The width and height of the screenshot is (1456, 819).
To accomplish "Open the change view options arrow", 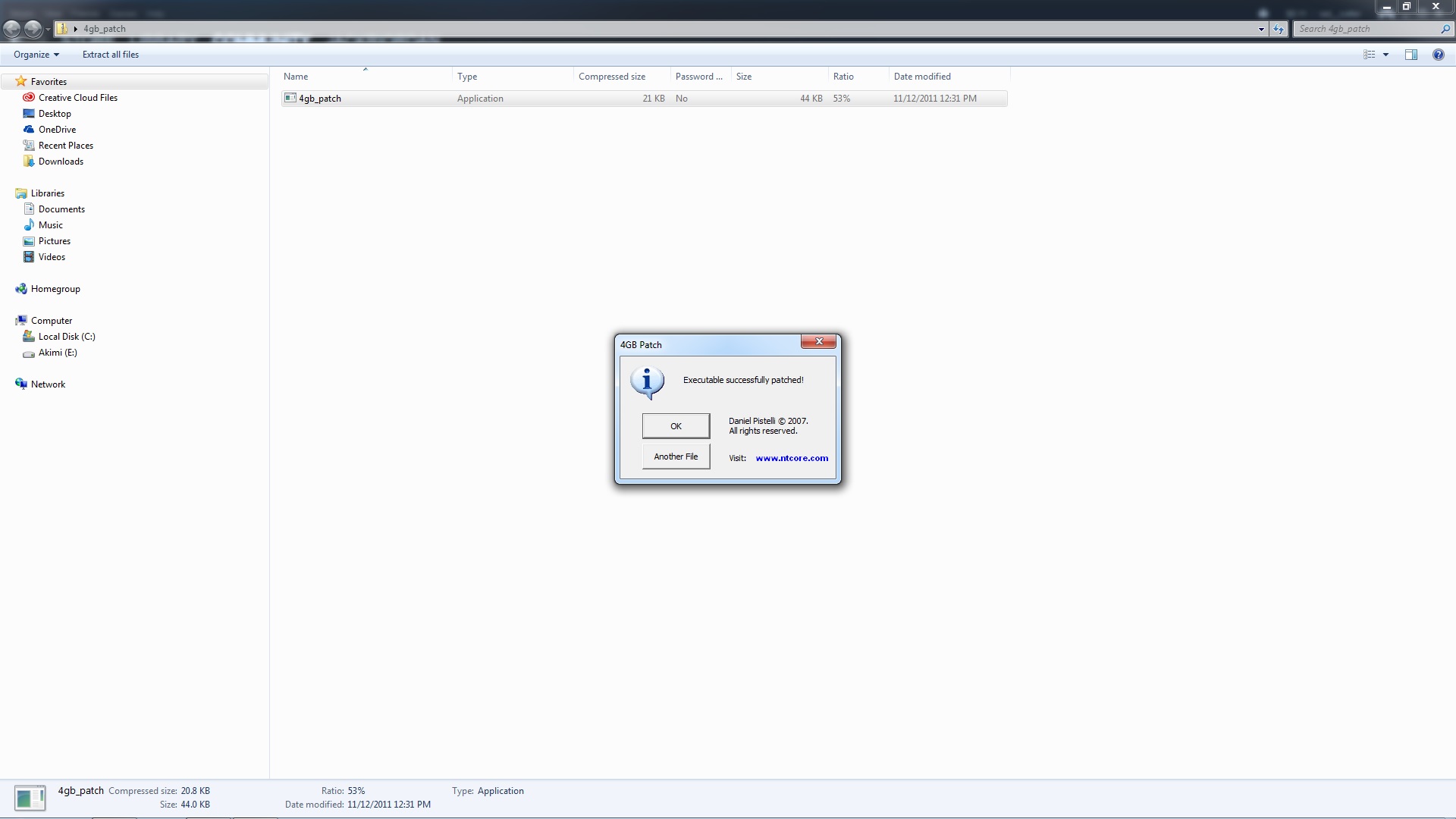I will tap(1385, 55).
